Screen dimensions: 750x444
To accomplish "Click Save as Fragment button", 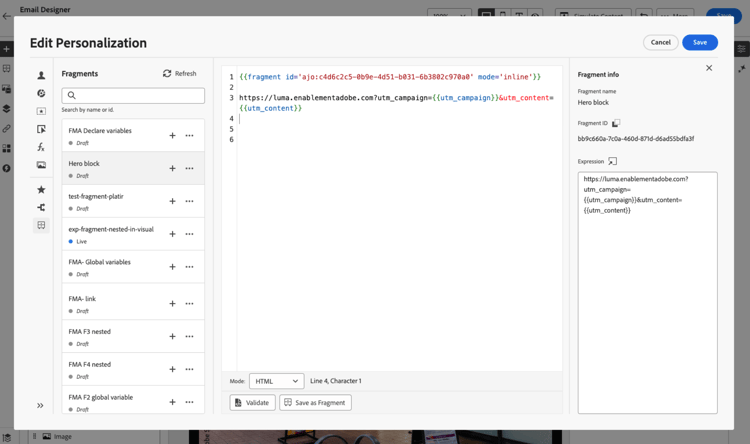I will click(x=315, y=402).
